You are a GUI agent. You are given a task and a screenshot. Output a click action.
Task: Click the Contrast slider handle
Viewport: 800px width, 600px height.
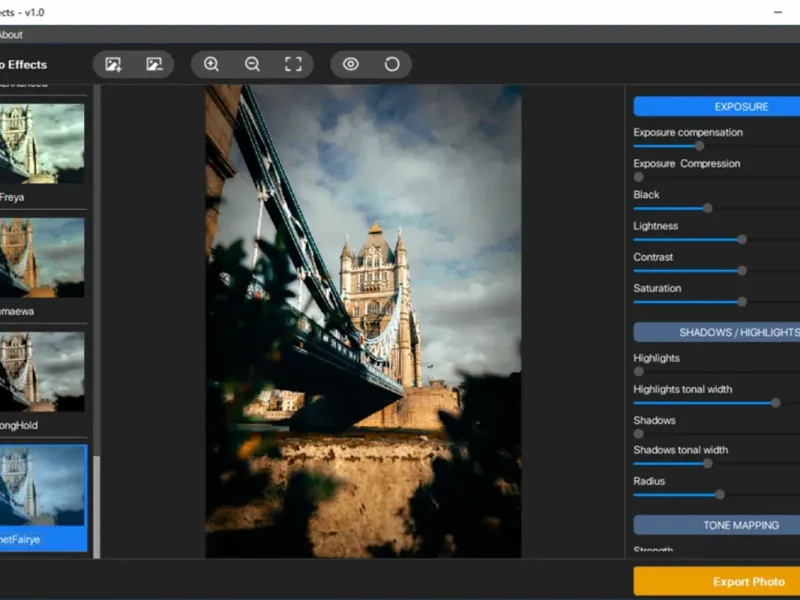click(x=742, y=270)
